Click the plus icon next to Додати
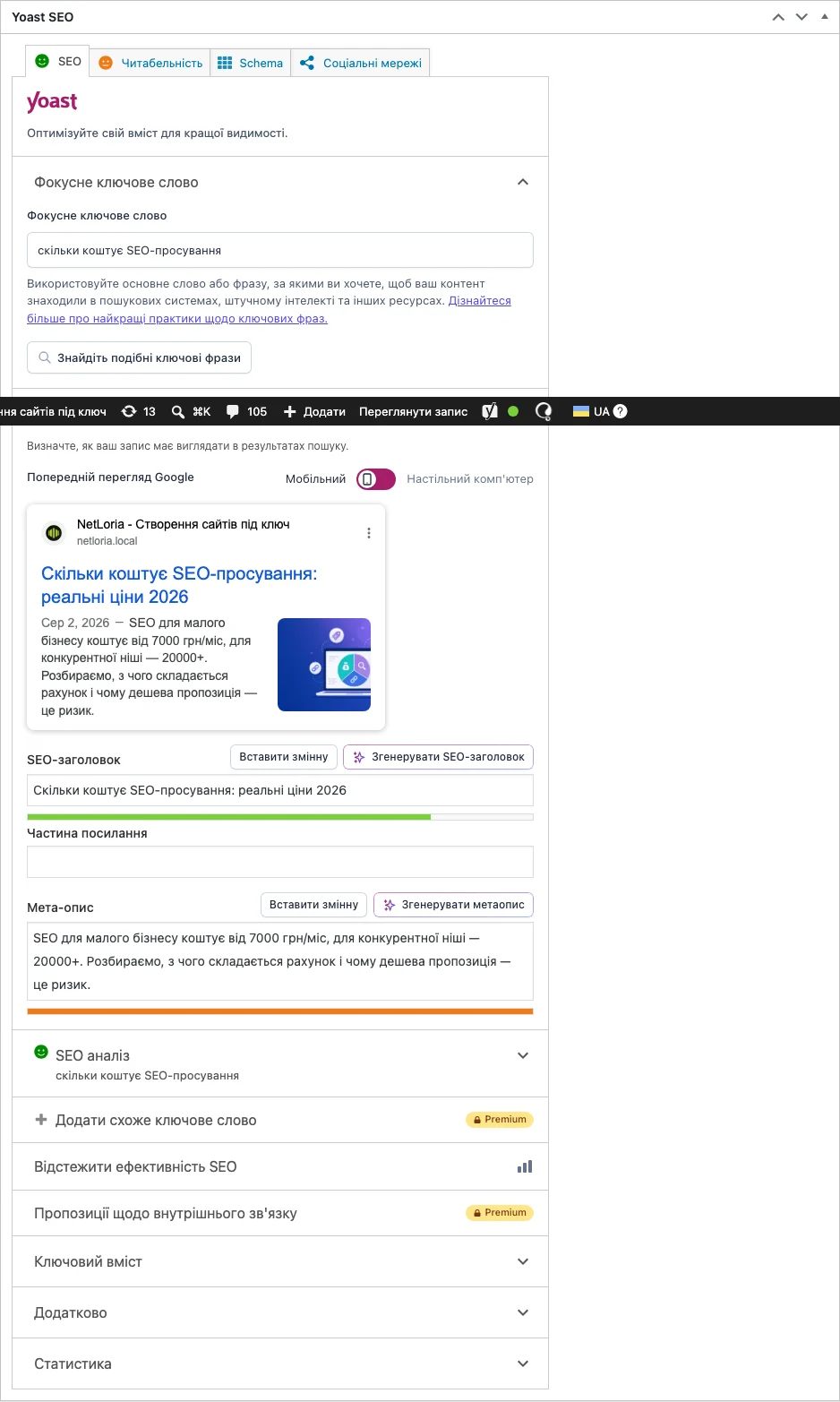This screenshot has height=1402, width=840. point(289,411)
